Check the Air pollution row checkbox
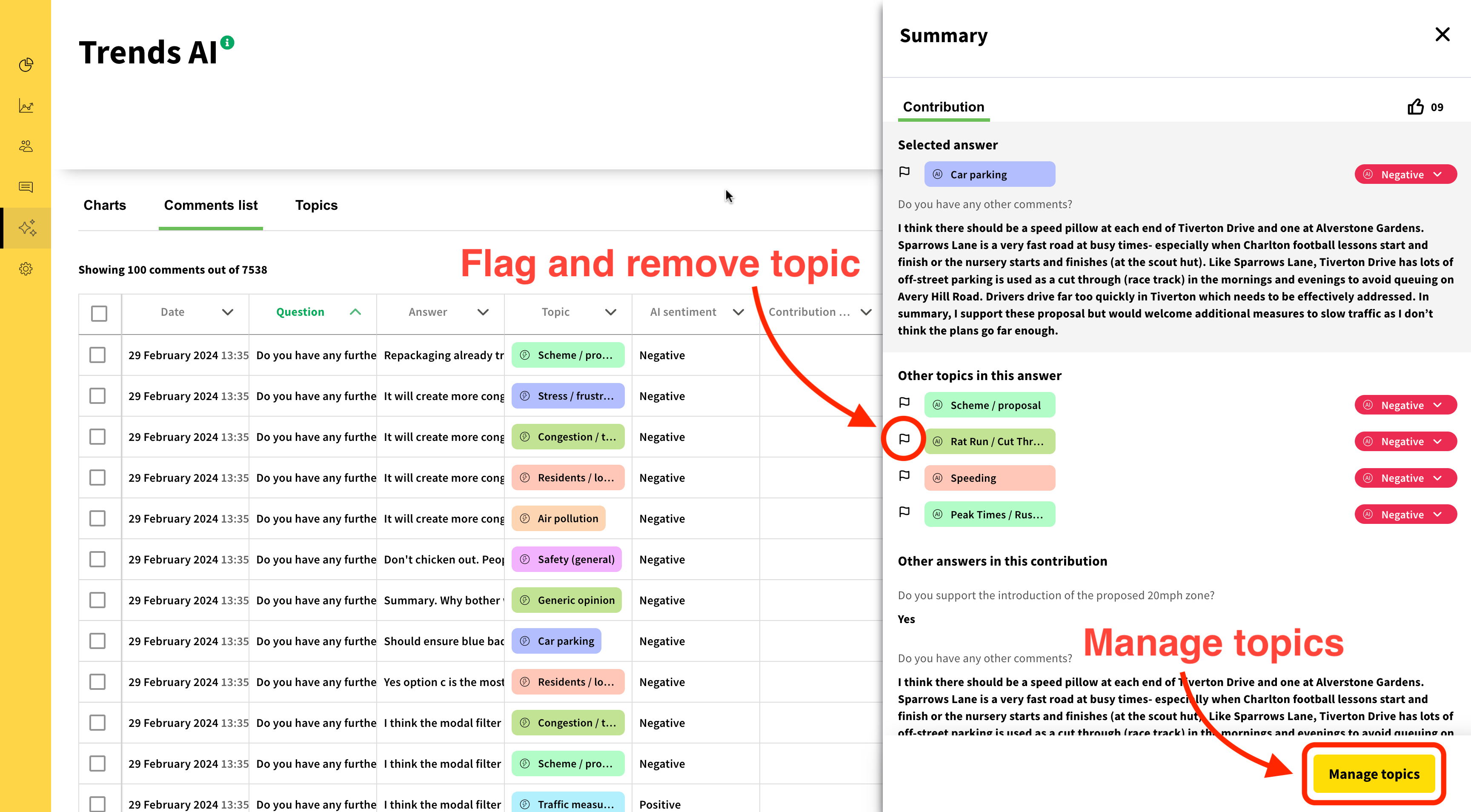Viewport: 1471px width, 812px height. [97, 518]
